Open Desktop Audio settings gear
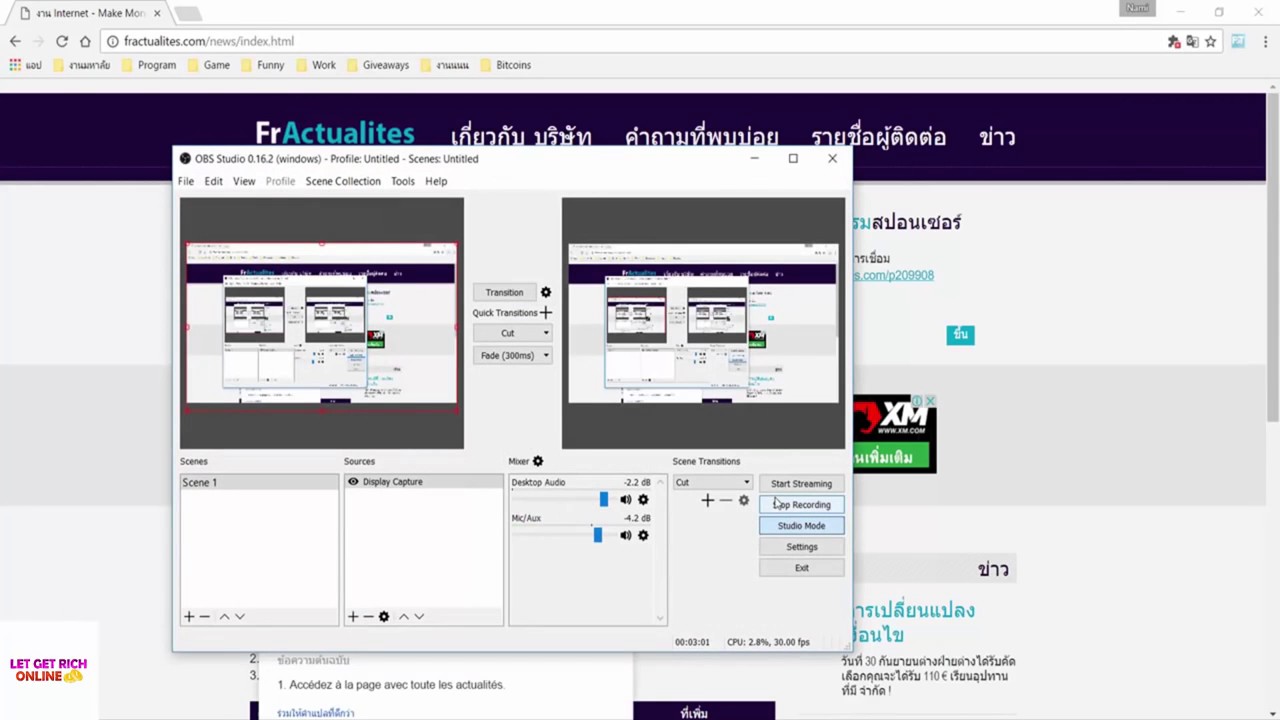 pyautogui.click(x=643, y=500)
